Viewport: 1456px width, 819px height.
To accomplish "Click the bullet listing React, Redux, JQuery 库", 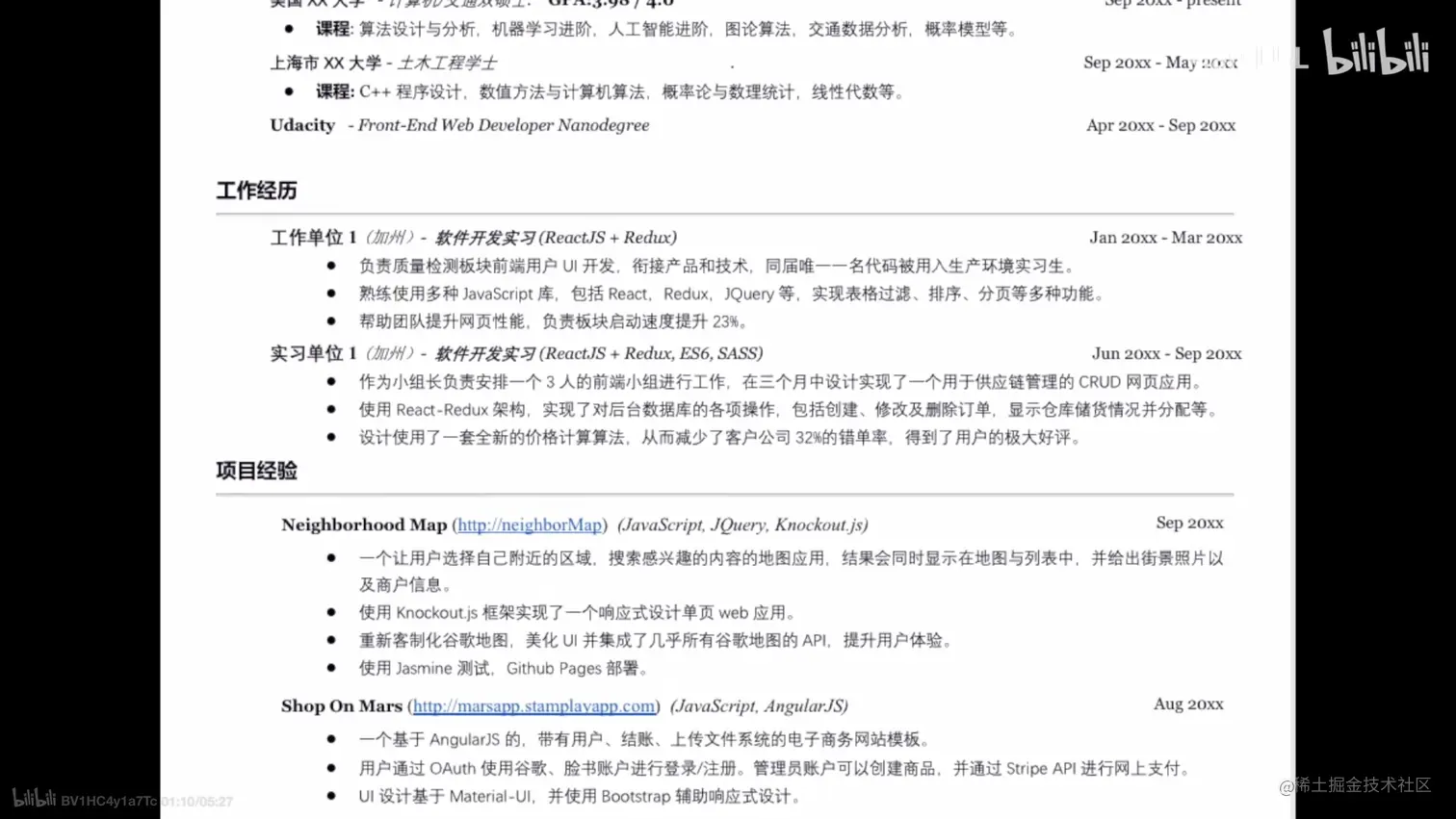I will coord(732,294).
